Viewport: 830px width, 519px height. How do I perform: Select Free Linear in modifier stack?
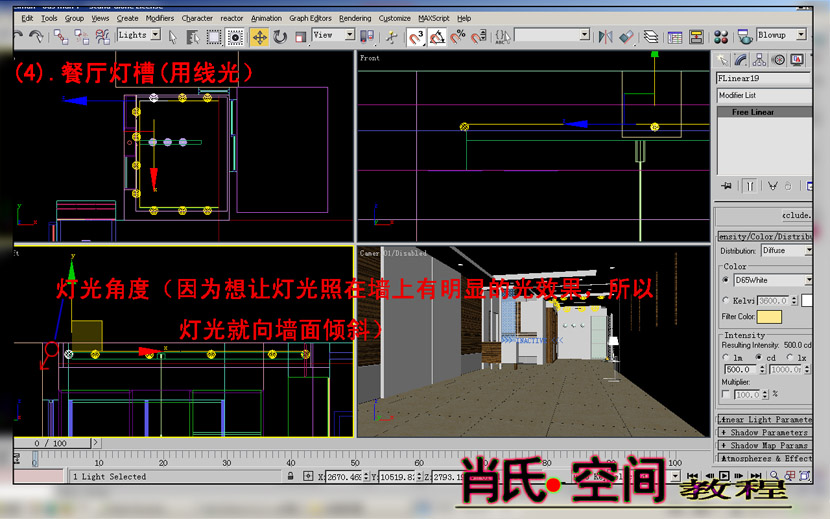(x=753, y=112)
